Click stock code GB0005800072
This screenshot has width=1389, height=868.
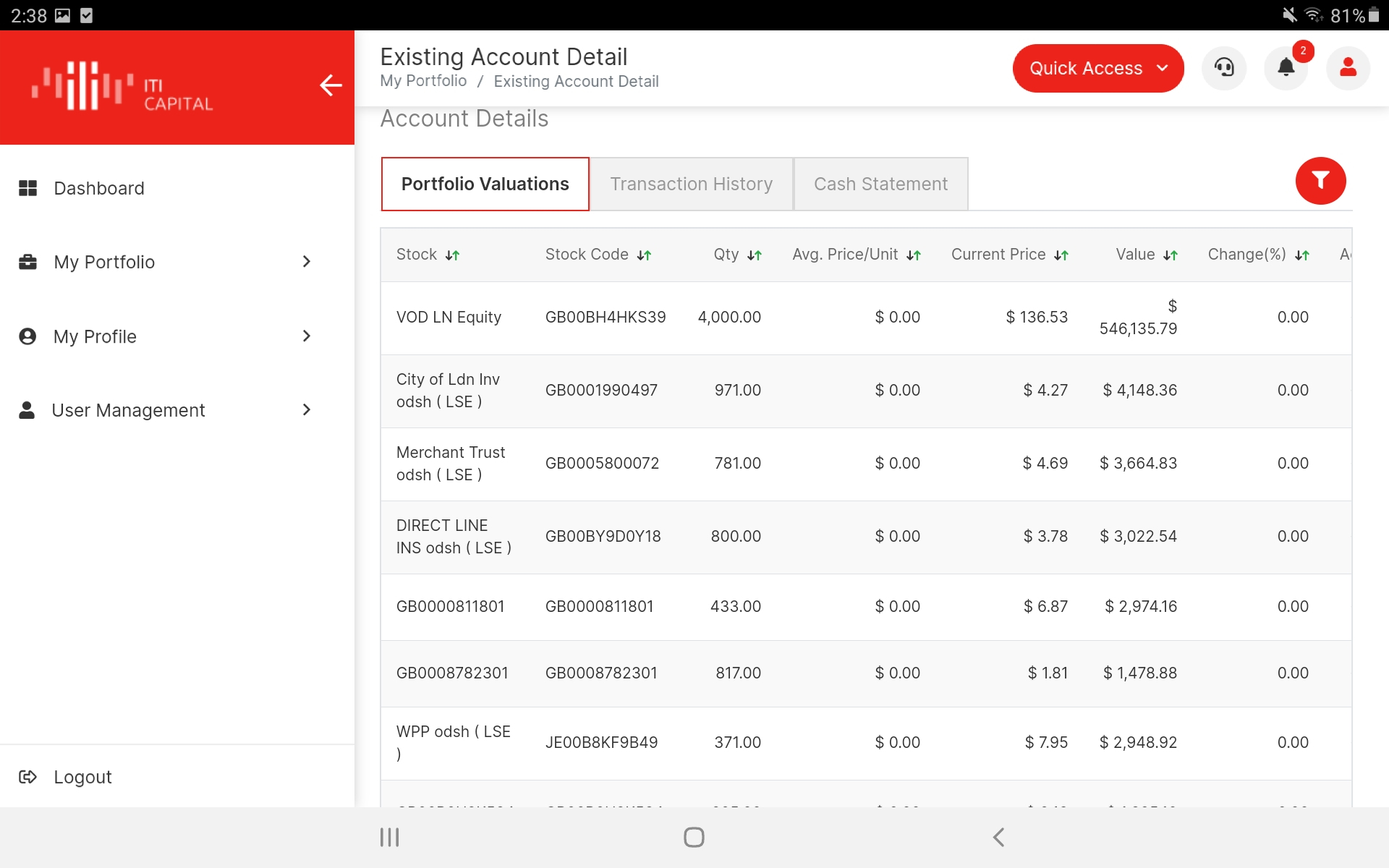602,463
